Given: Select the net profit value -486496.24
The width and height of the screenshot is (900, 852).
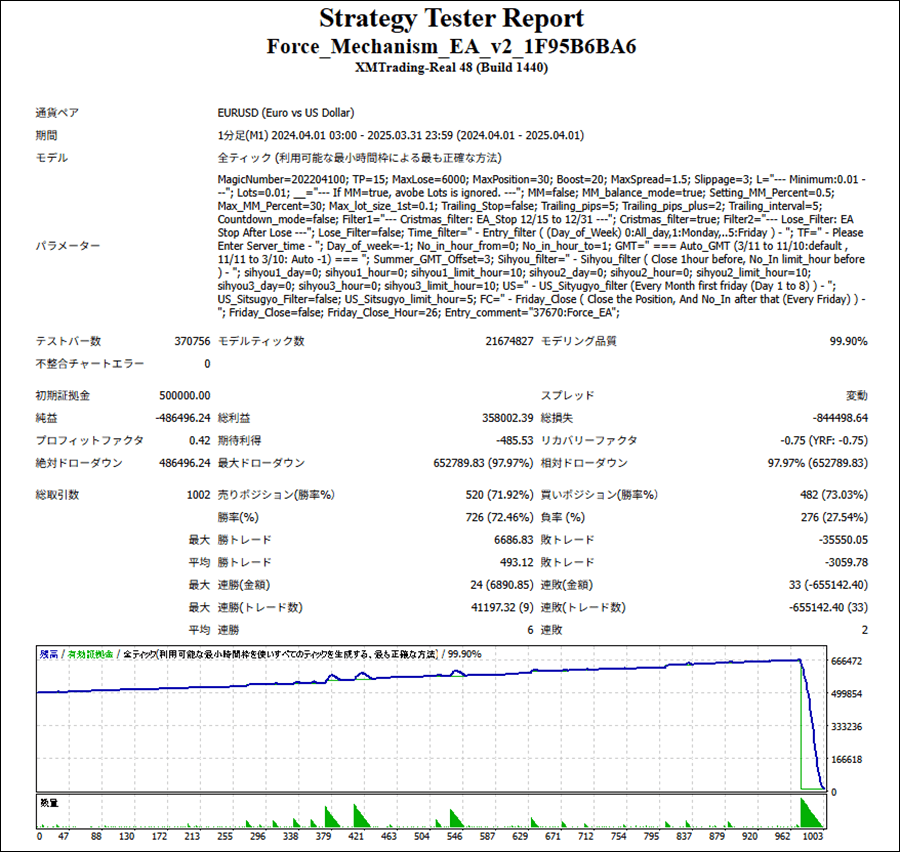Looking at the screenshot, I should click(x=183, y=418).
